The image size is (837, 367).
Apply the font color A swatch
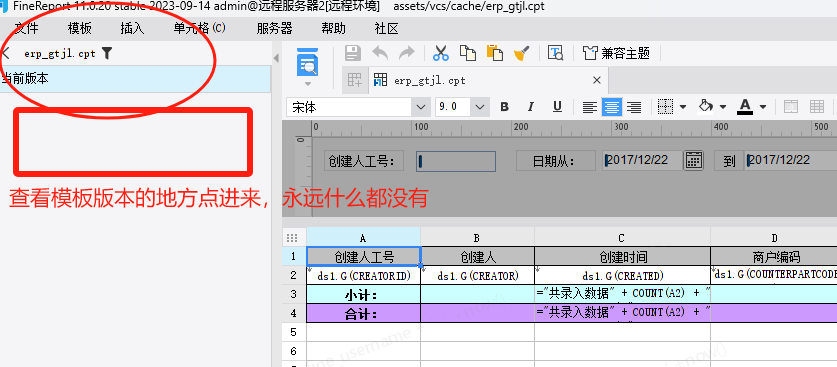745,107
